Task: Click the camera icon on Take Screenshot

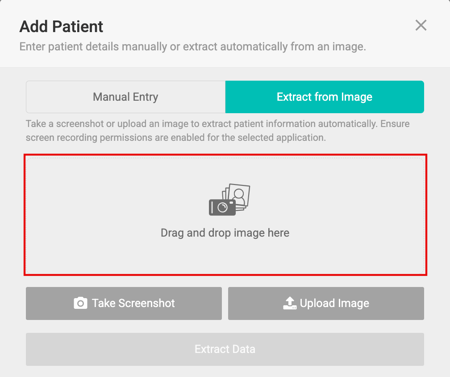Action: (80, 303)
